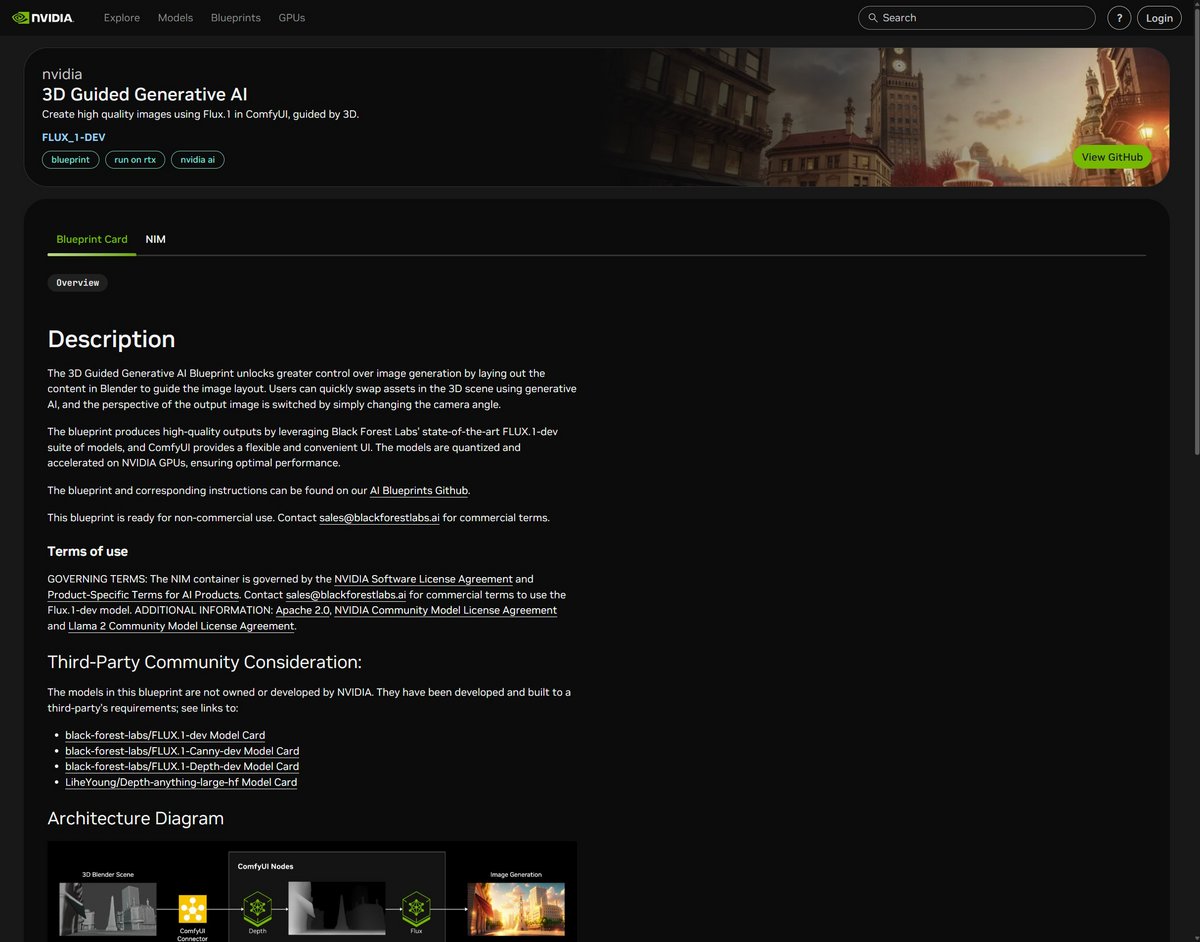1200x942 pixels.
Task: Open the Explore menu
Action: pos(122,18)
